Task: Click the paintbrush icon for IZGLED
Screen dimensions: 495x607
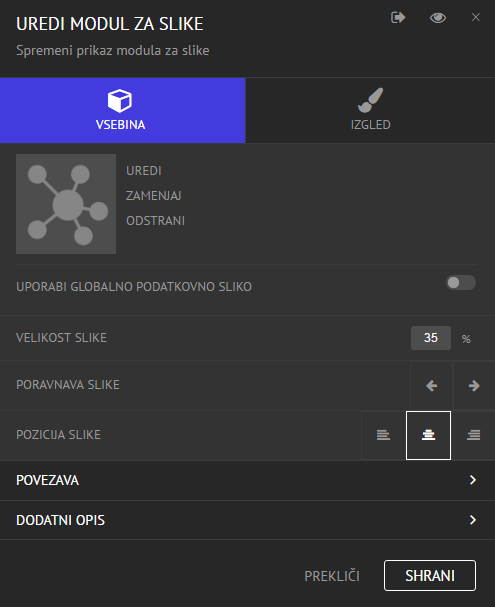Action: click(370, 100)
